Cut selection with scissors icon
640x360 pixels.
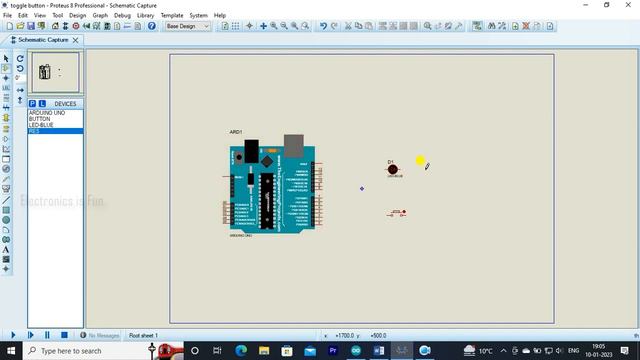(x=348, y=26)
